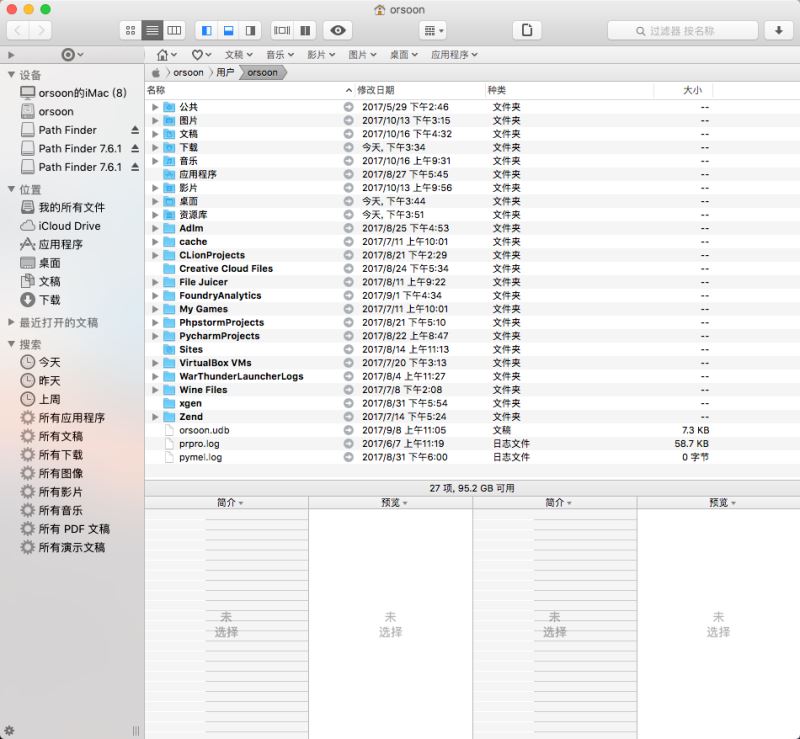800x739 pixels.
Task: Open the first 预览 module dropdown
Action: click(x=394, y=503)
